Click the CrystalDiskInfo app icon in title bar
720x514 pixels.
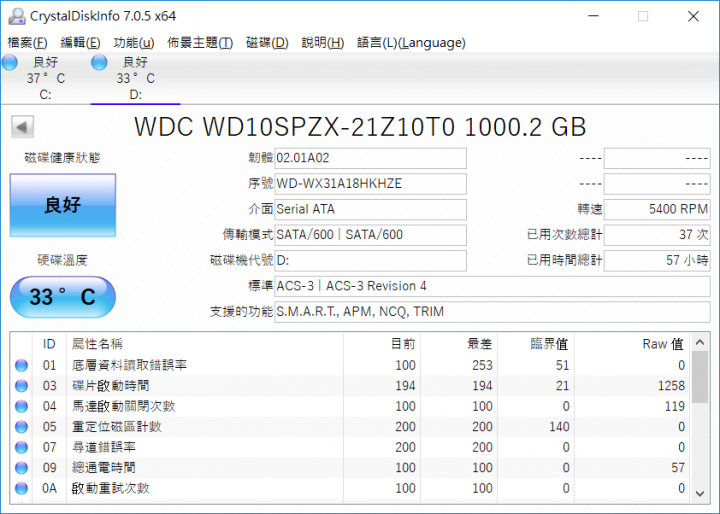[x=17, y=16]
